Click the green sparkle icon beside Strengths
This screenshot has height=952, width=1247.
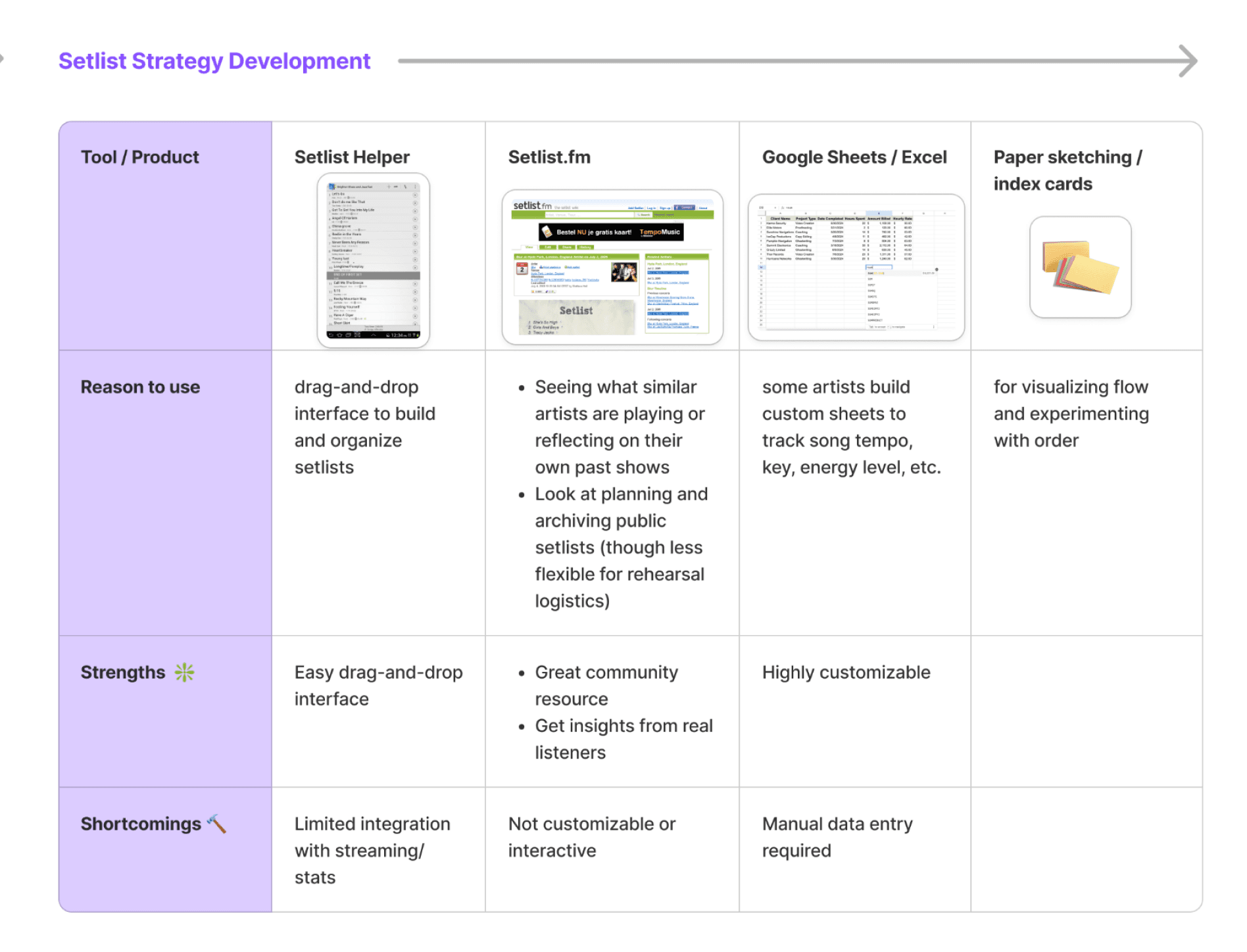pos(184,672)
